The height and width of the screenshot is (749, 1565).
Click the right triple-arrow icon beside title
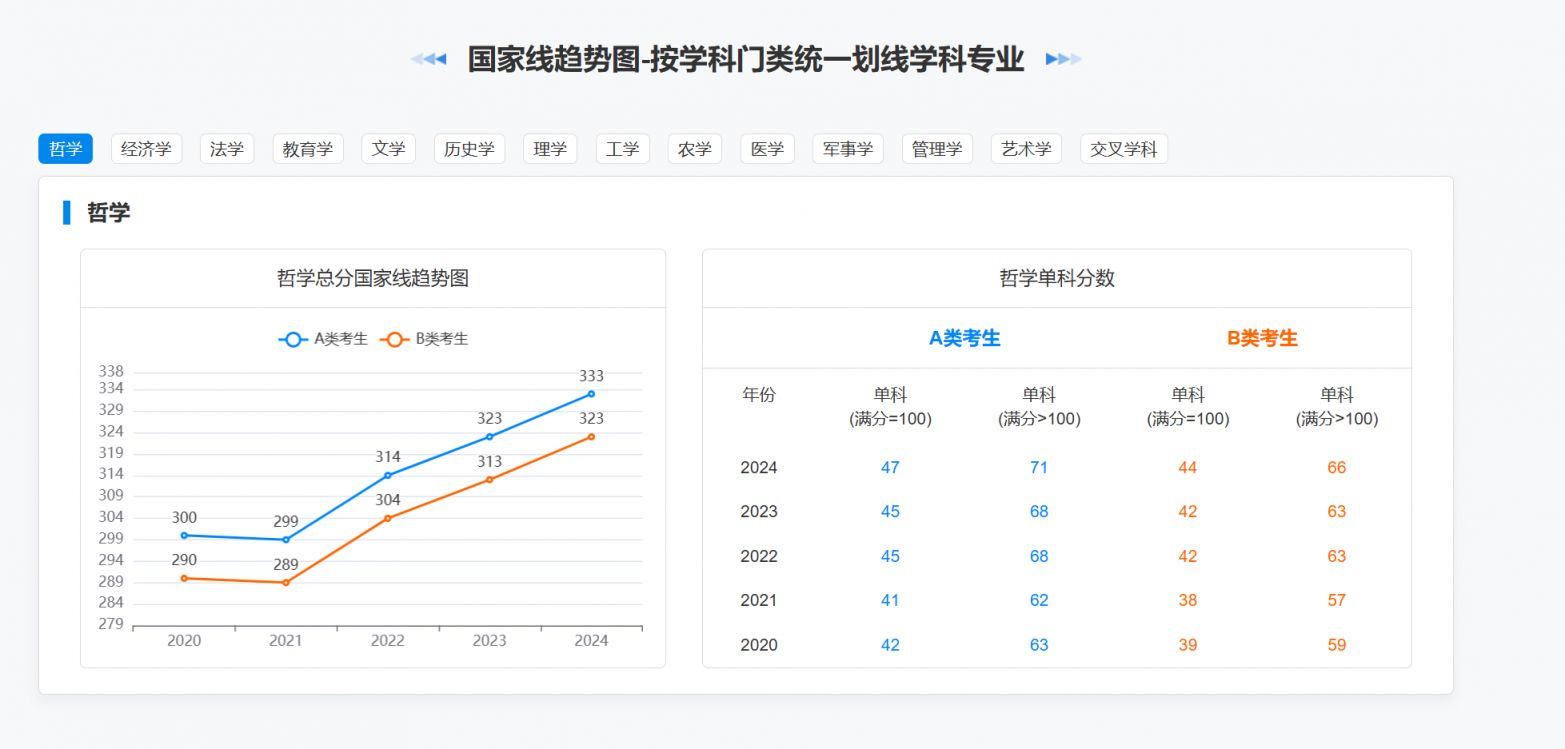coord(1064,59)
